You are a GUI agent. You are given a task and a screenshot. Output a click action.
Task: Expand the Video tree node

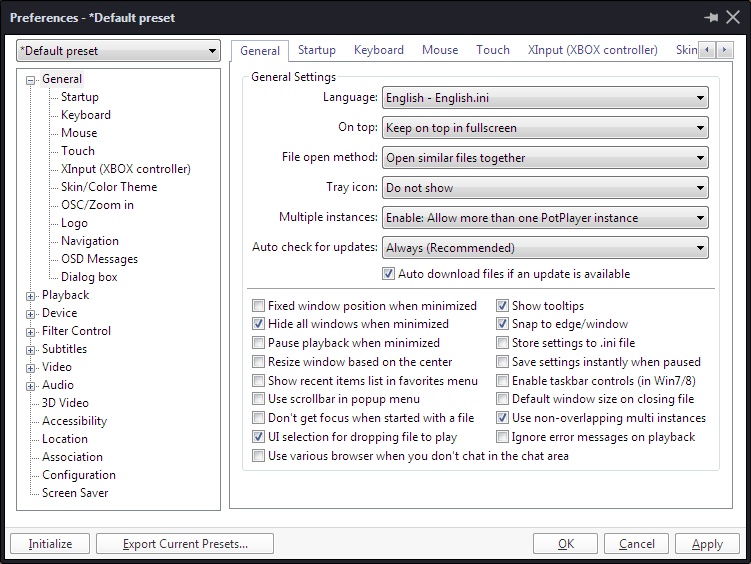pos(31,367)
